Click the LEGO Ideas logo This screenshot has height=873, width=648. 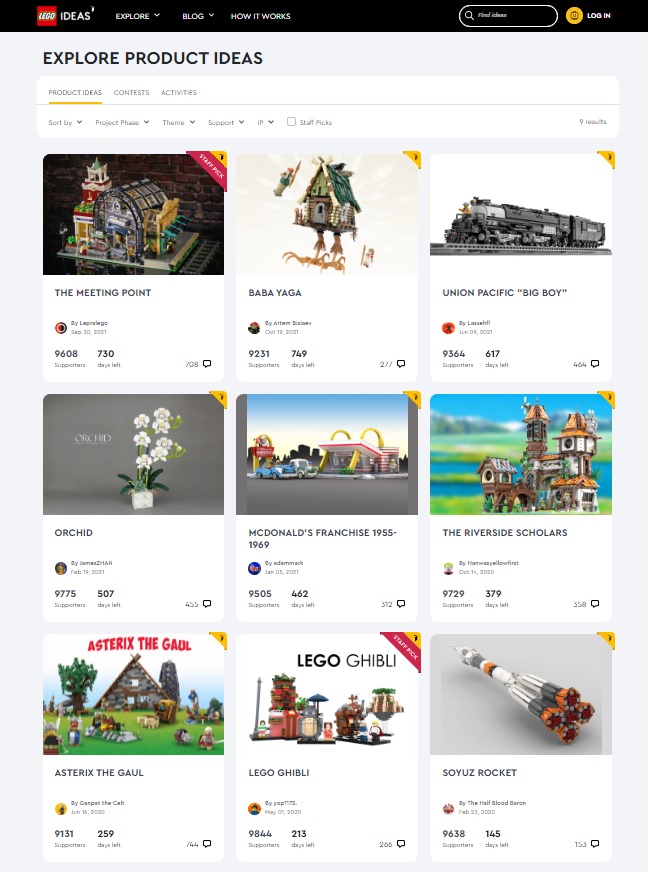coord(65,16)
